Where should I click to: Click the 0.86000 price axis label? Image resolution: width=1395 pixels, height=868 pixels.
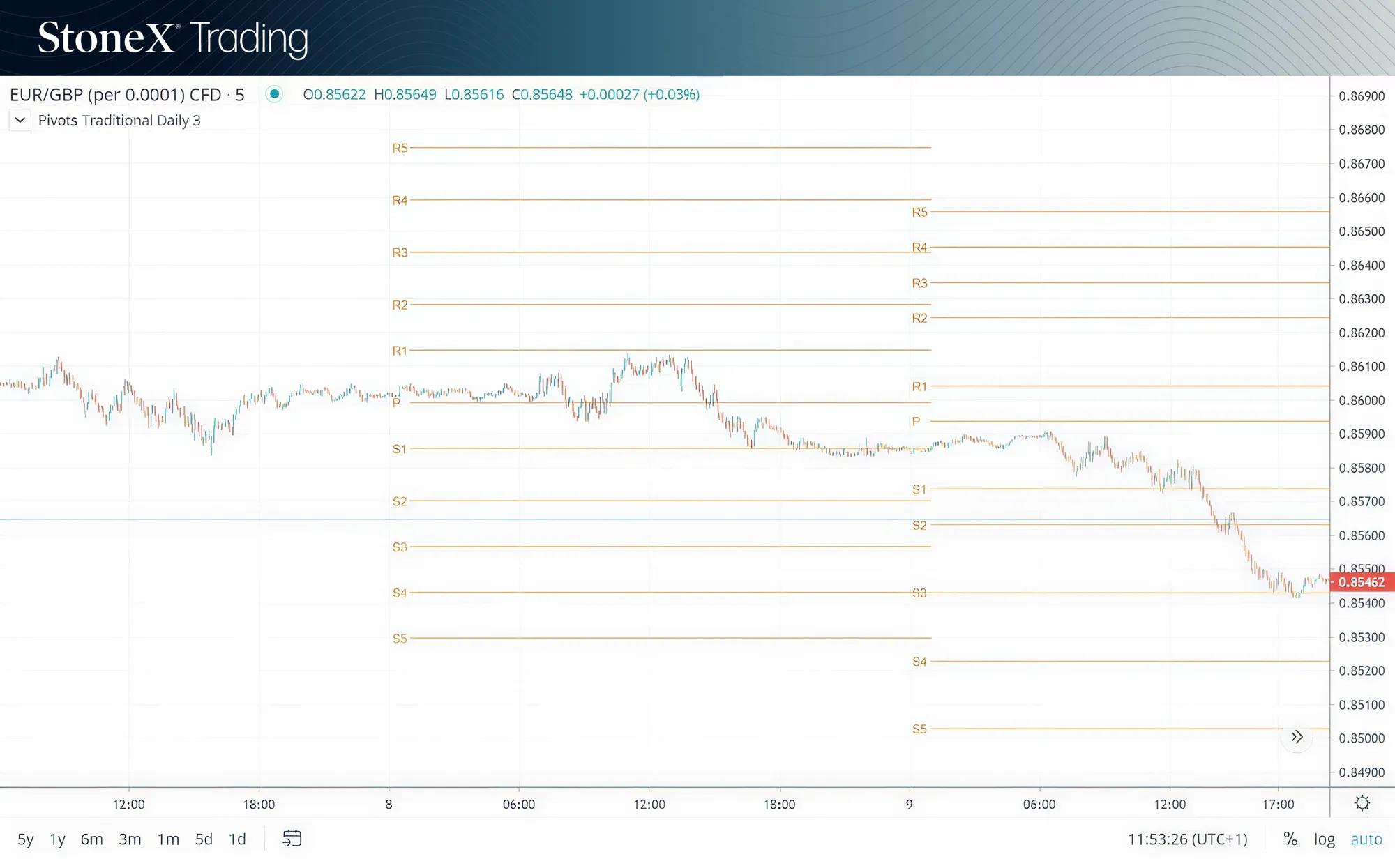pyautogui.click(x=1362, y=400)
